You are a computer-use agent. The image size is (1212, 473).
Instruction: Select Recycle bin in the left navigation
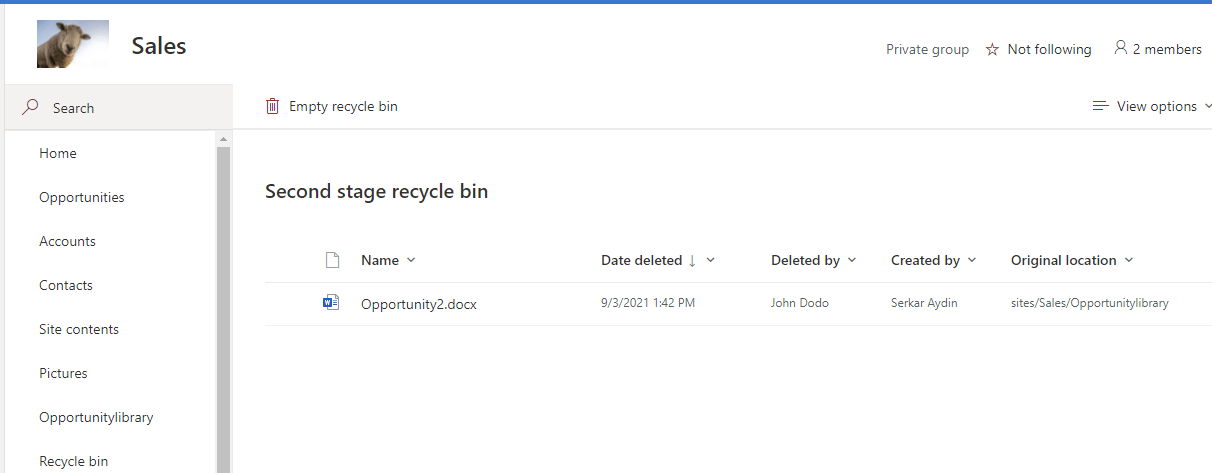(73, 461)
